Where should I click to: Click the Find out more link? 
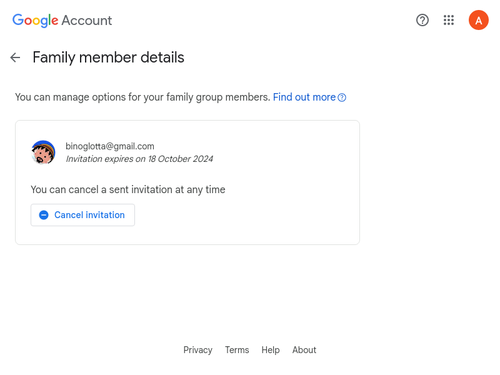click(x=304, y=97)
